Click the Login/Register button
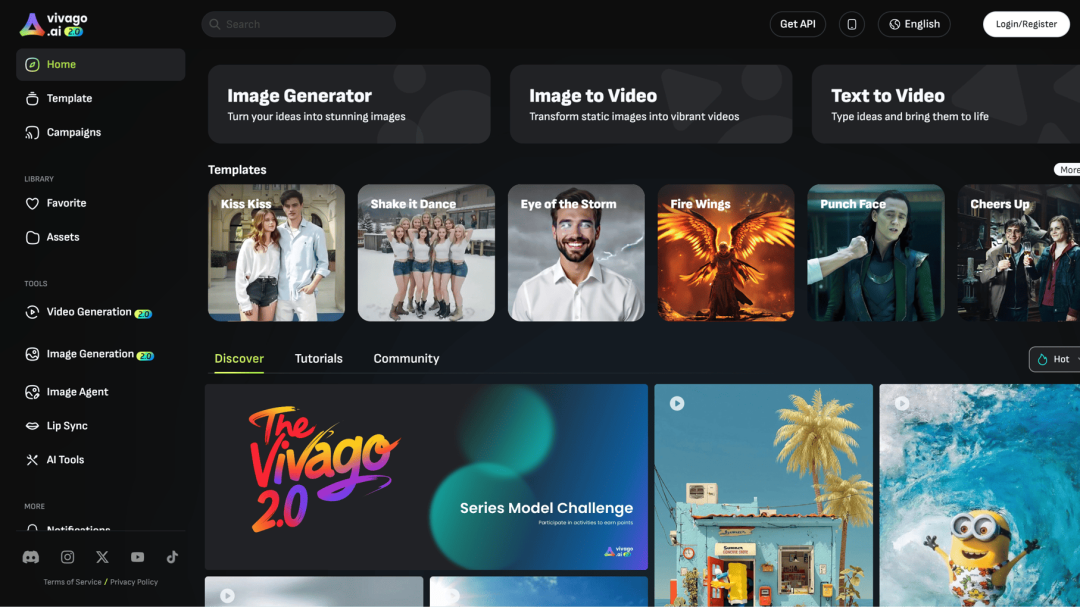Image resolution: width=1080 pixels, height=607 pixels. pos(1026,24)
